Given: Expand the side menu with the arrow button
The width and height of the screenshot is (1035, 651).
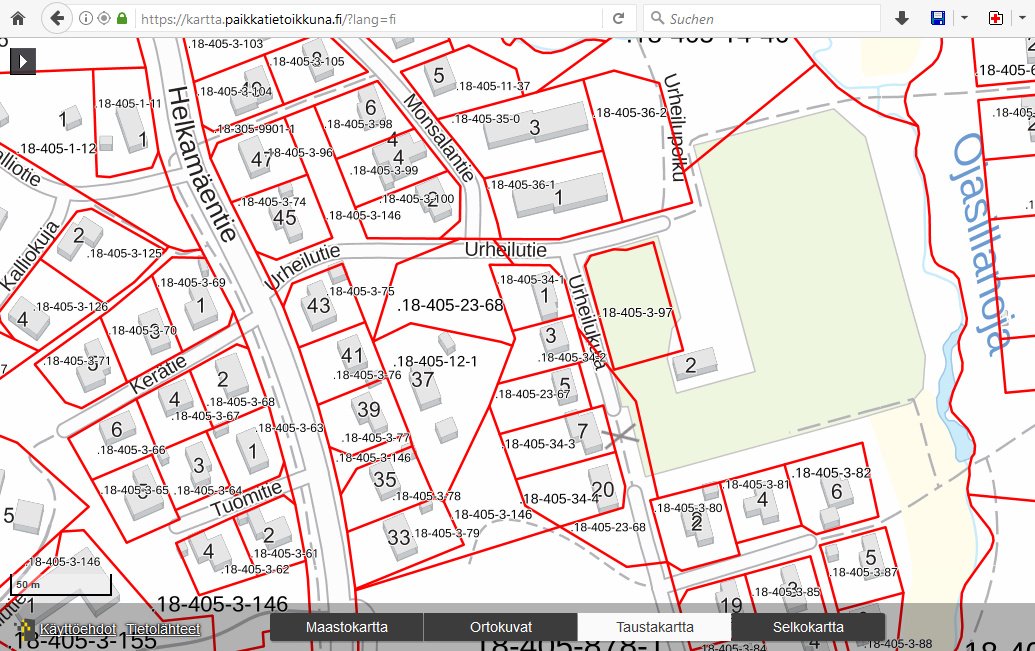Looking at the screenshot, I should point(23,60).
